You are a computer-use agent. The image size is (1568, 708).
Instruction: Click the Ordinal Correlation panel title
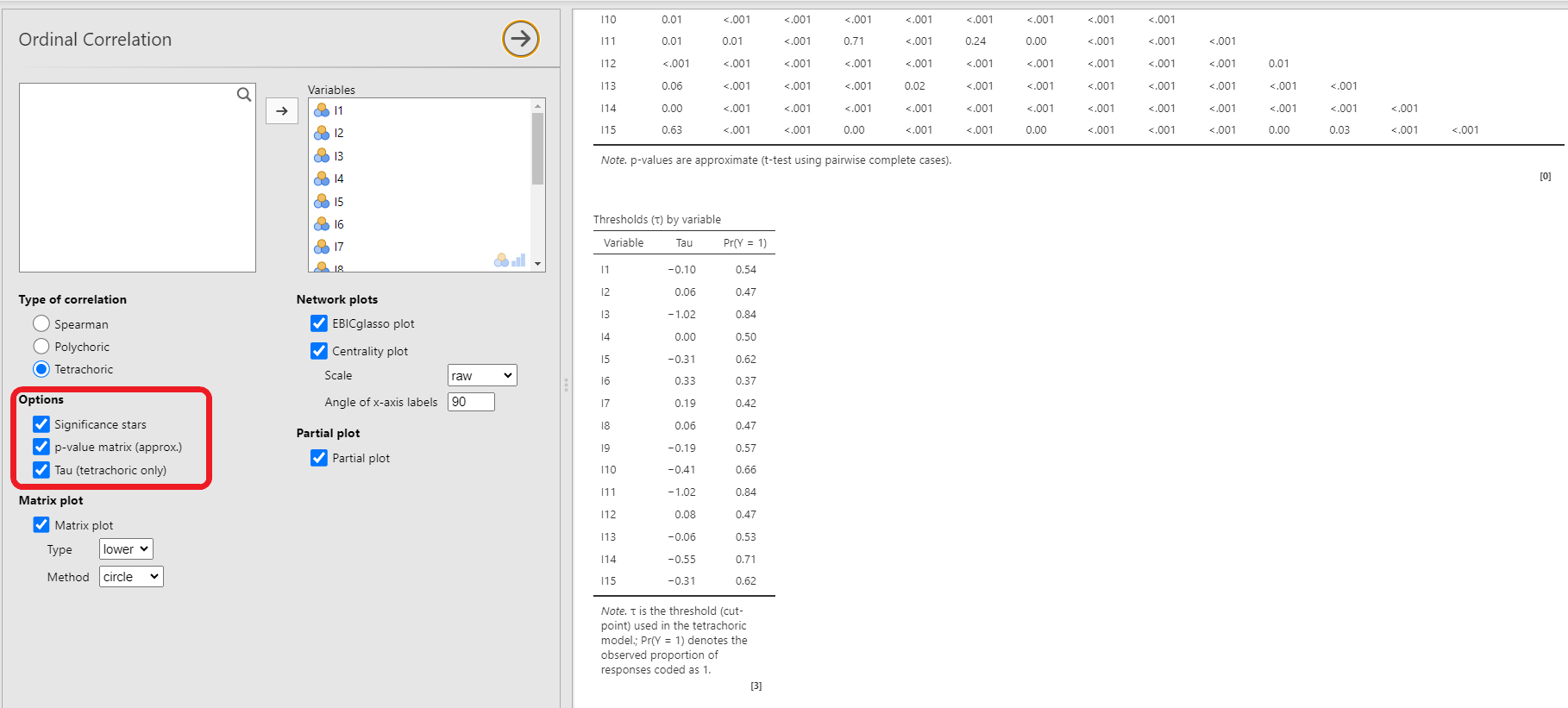point(95,40)
